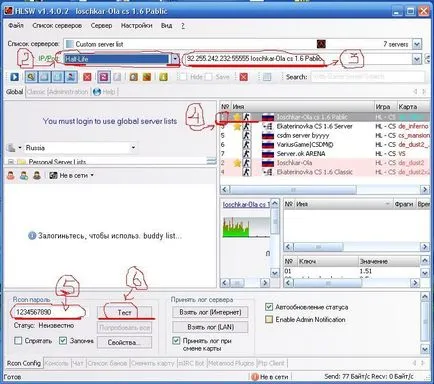This screenshot has height=384, width=434.
Task: Click star icon in Ekaterinovka CS 1.6 Server row
Action: coord(237,126)
